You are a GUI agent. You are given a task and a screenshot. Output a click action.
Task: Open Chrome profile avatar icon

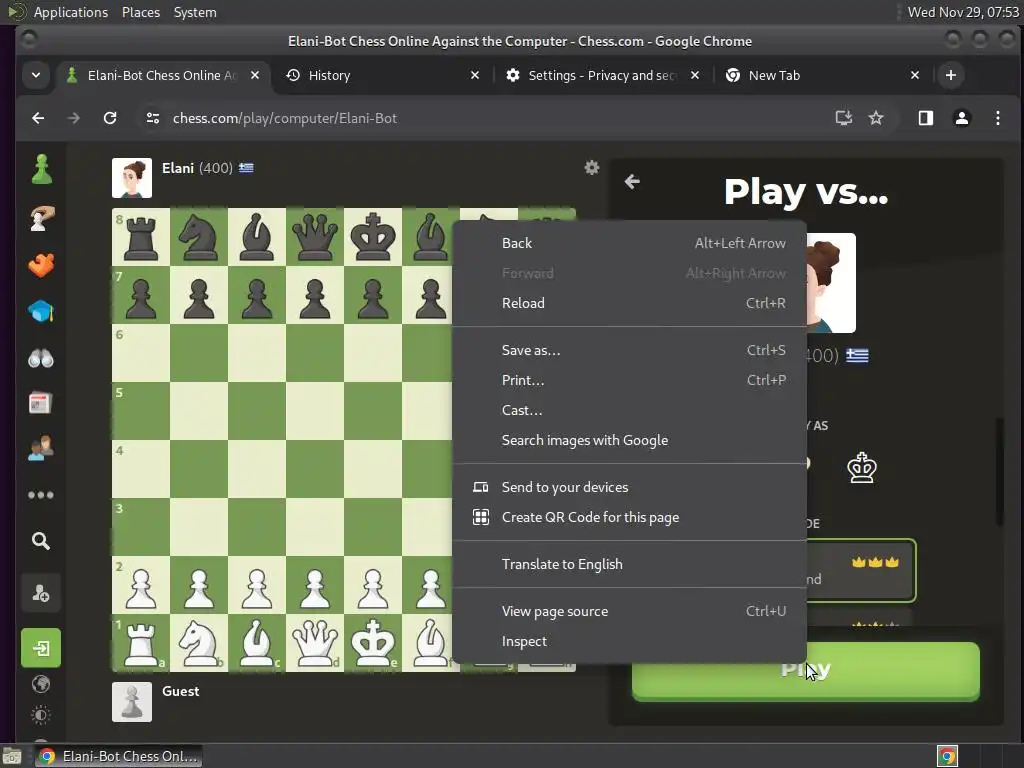(962, 118)
